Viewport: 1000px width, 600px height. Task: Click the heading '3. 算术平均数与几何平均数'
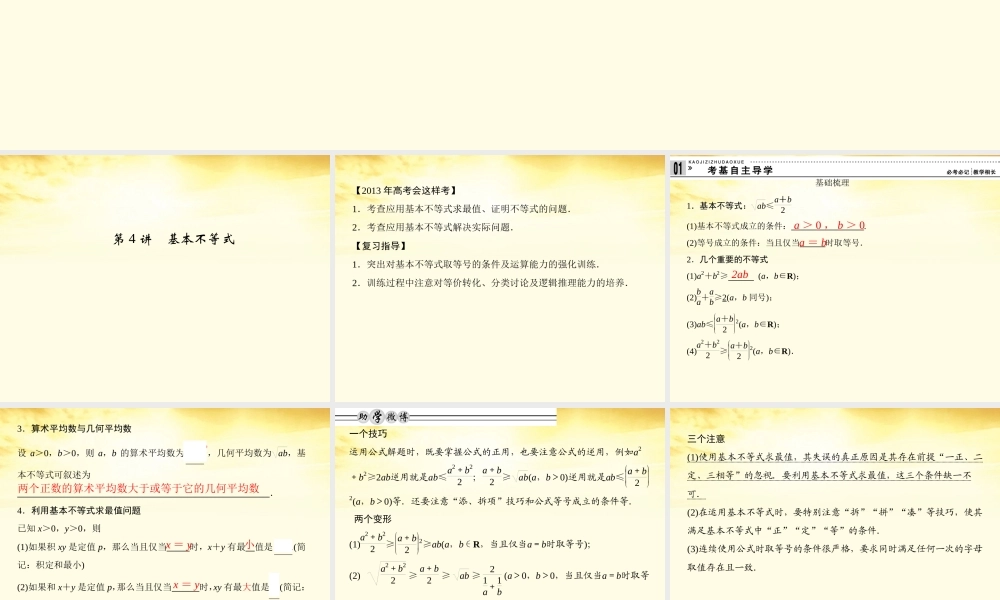[x=74, y=428]
